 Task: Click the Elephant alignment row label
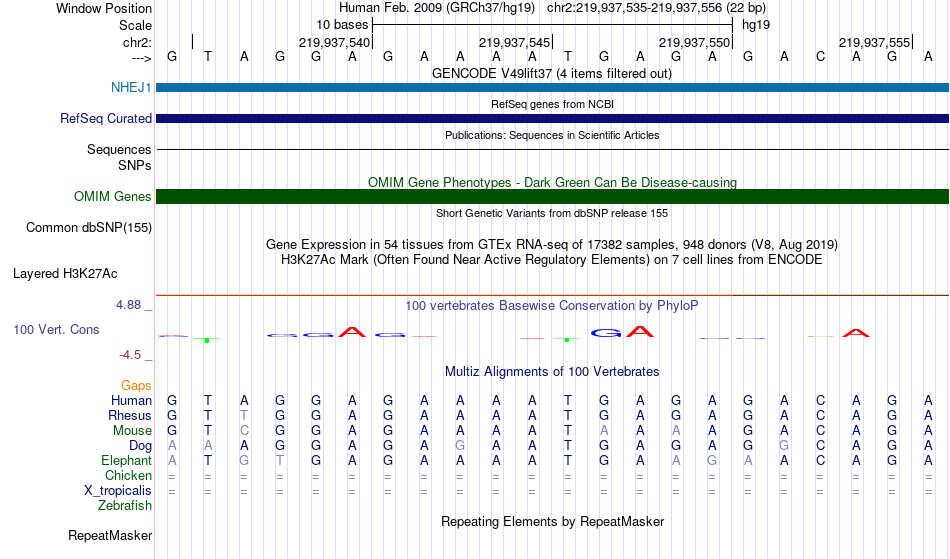tap(127, 461)
